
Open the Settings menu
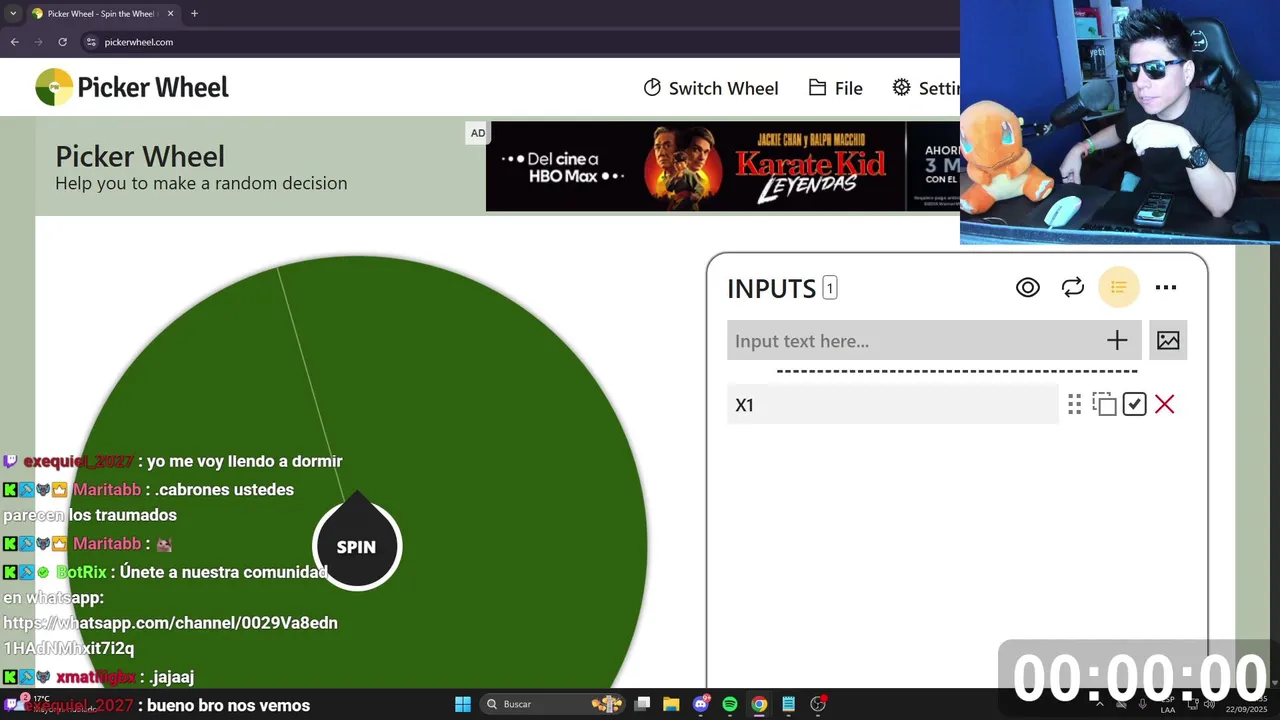coord(926,88)
